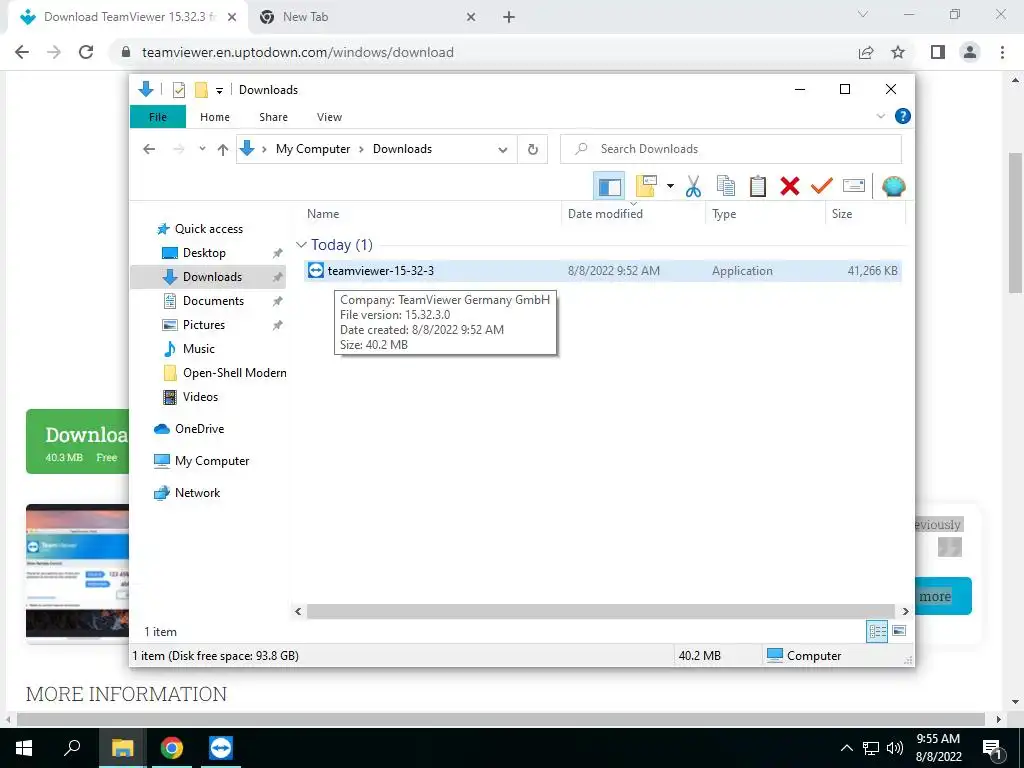Click Downloads in the address breadcrumb
Viewport: 1024px width, 768px height.
pos(402,149)
